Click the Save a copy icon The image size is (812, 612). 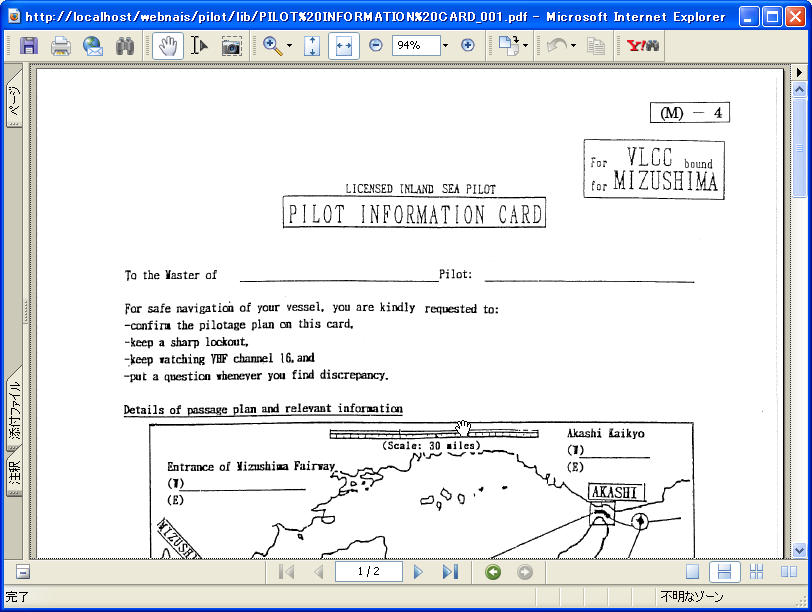pos(29,45)
